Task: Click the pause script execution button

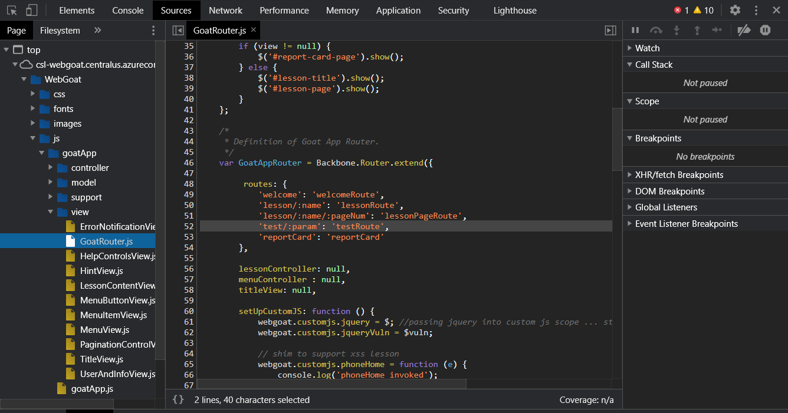Action: coord(635,31)
